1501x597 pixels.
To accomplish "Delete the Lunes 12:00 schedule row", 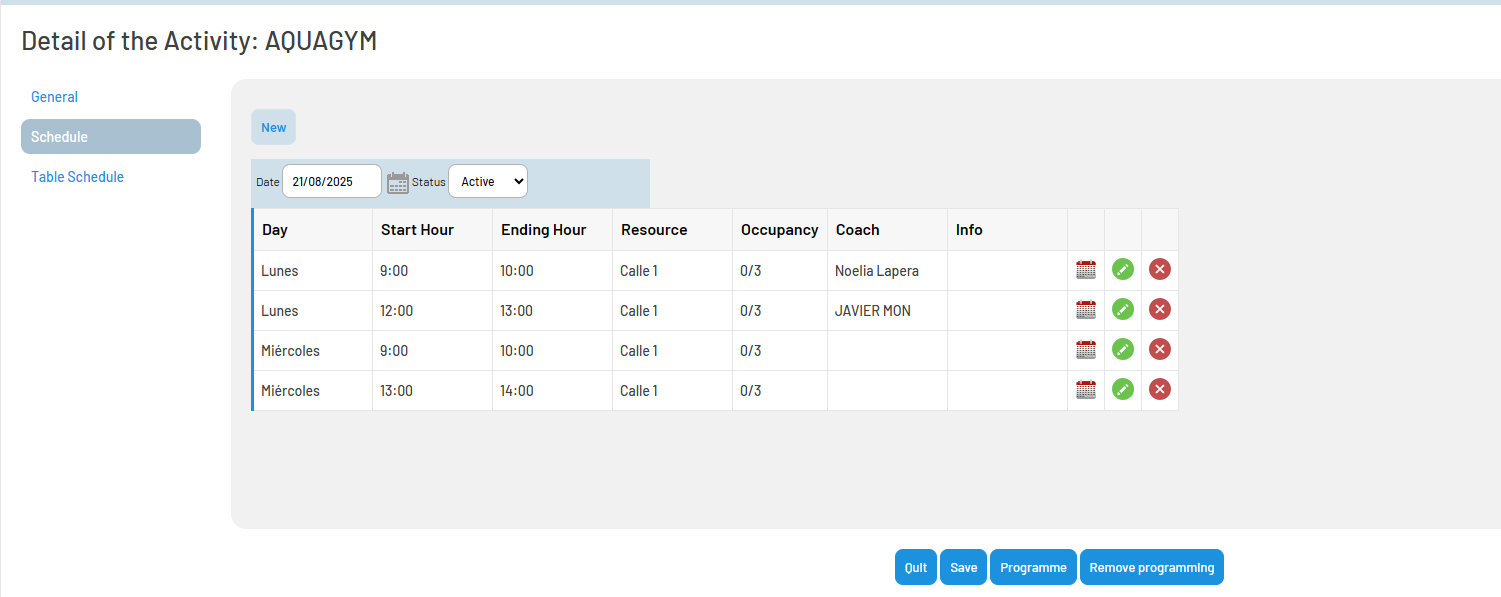I will pos(1160,309).
